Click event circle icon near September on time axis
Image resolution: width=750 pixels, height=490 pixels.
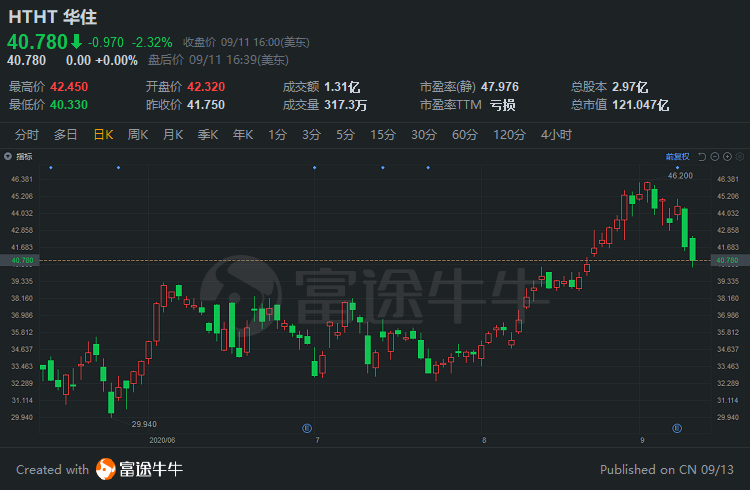click(x=677, y=428)
